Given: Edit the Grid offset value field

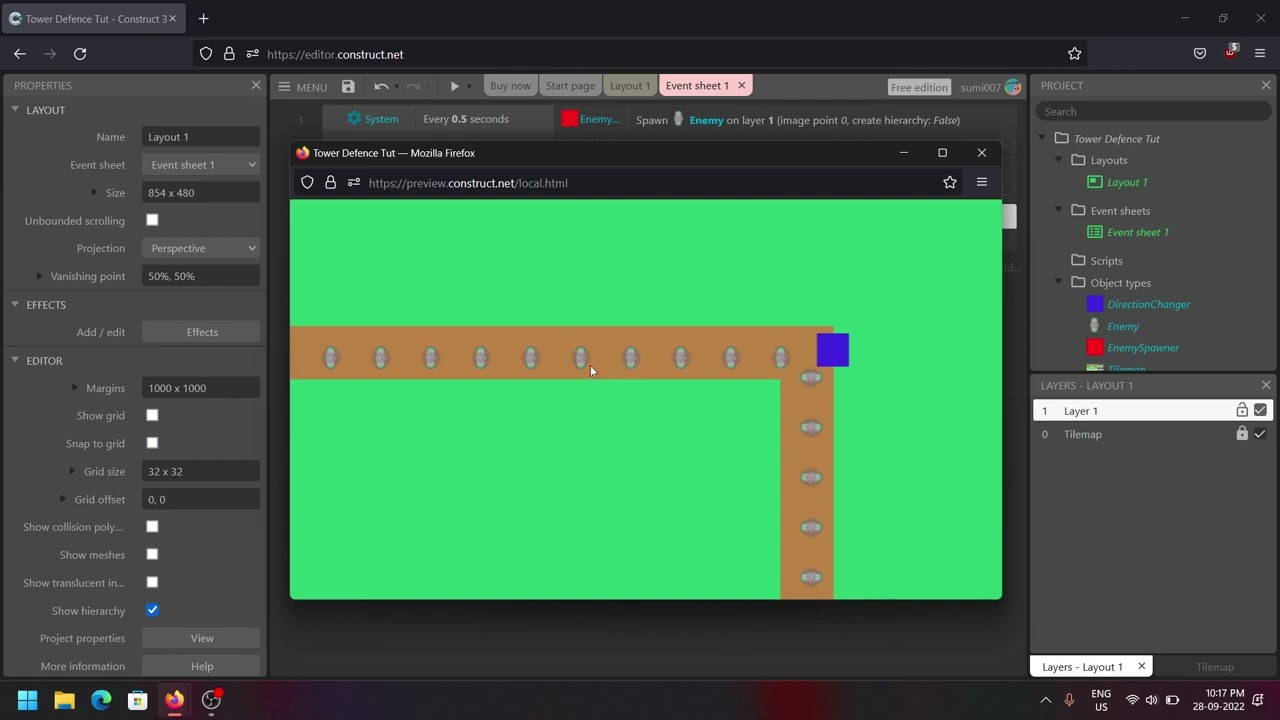Looking at the screenshot, I should (201, 499).
